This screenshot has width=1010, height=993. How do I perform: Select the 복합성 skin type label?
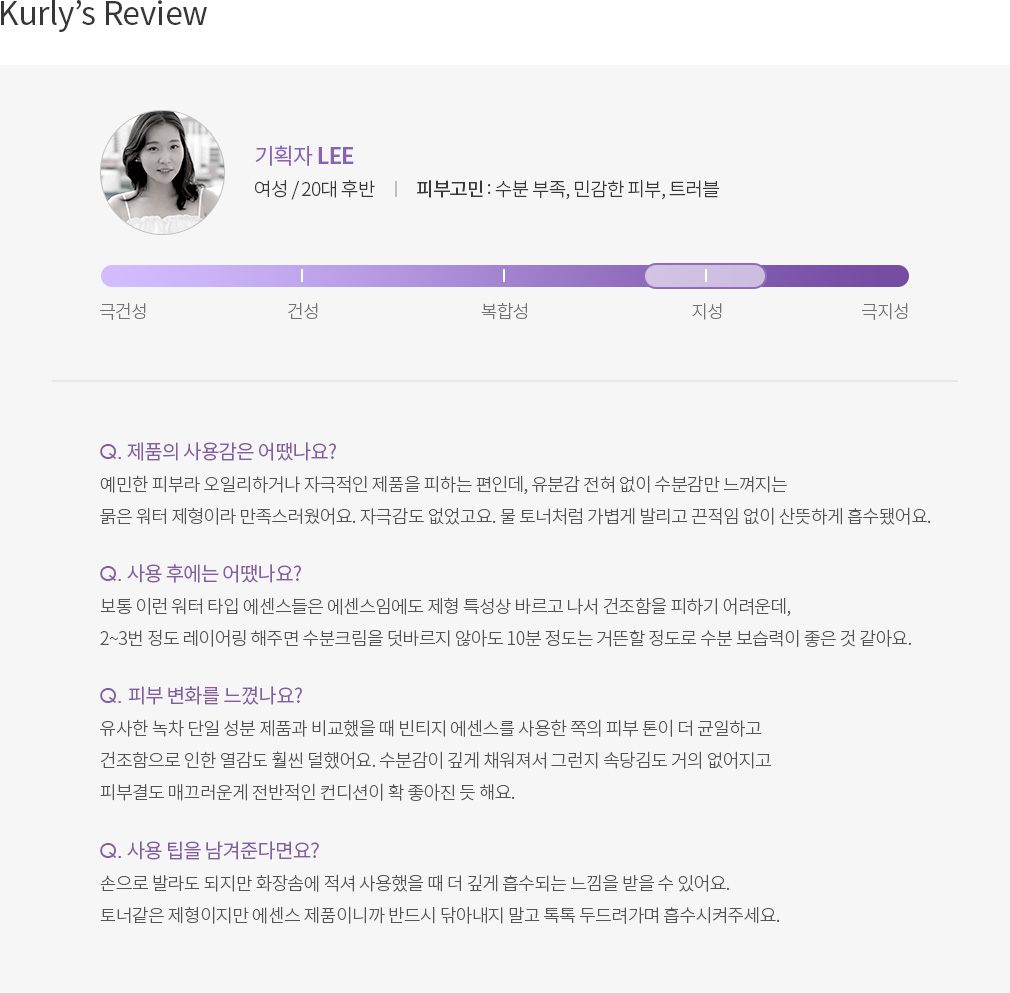pos(504,311)
